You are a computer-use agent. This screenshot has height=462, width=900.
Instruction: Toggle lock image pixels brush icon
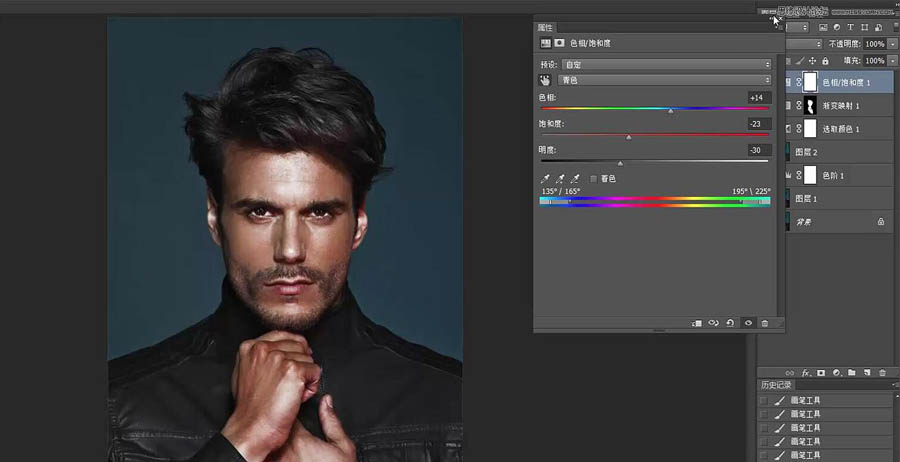click(800, 60)
